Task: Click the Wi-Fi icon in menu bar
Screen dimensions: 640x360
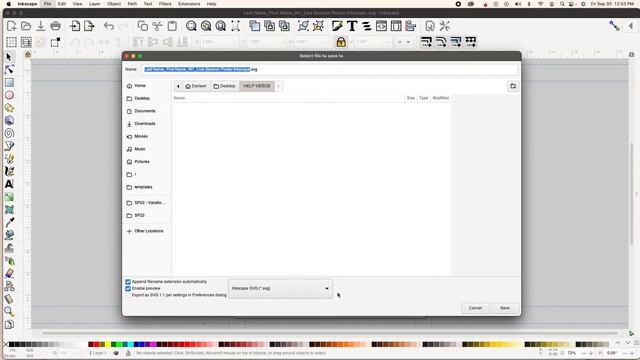Action: [x=540, y=4]
